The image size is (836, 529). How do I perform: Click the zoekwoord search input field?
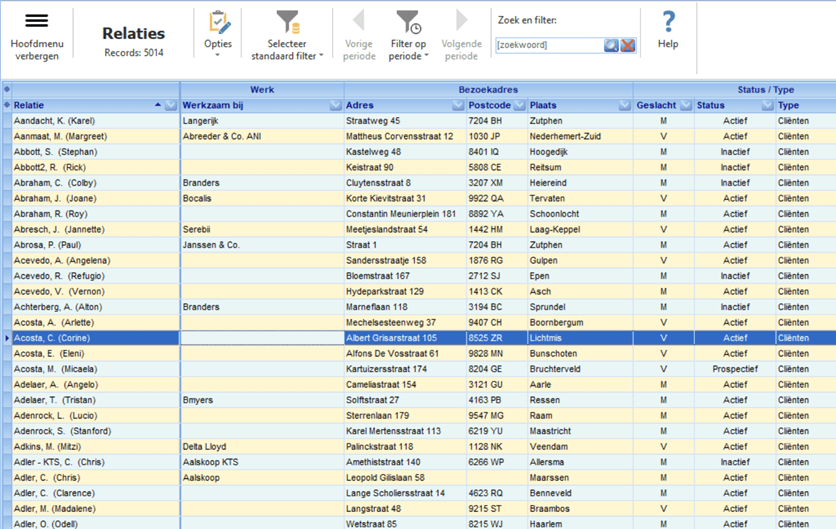[x=548, y=45]
